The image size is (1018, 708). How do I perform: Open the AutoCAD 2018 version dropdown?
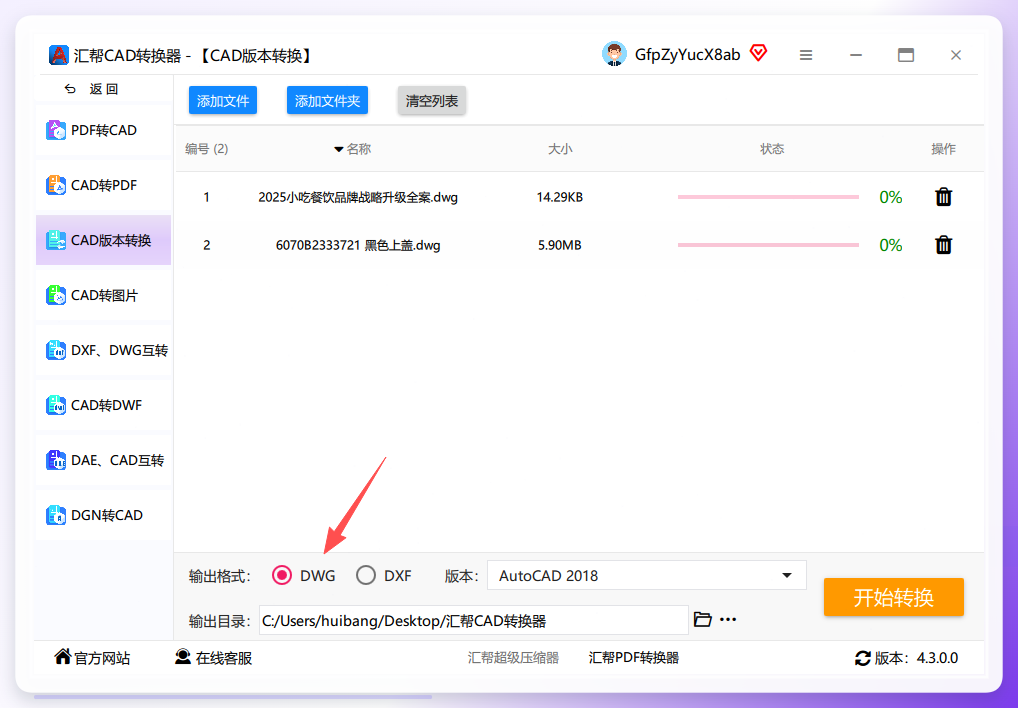tap(647, 575)
